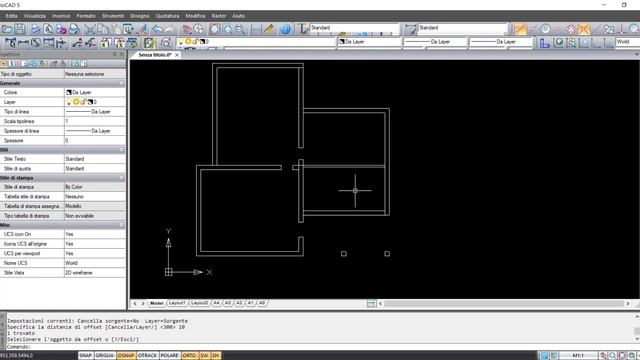The image size is (640, 360).
Task: Click the Center snap circle icon
Action: point(545,29)
